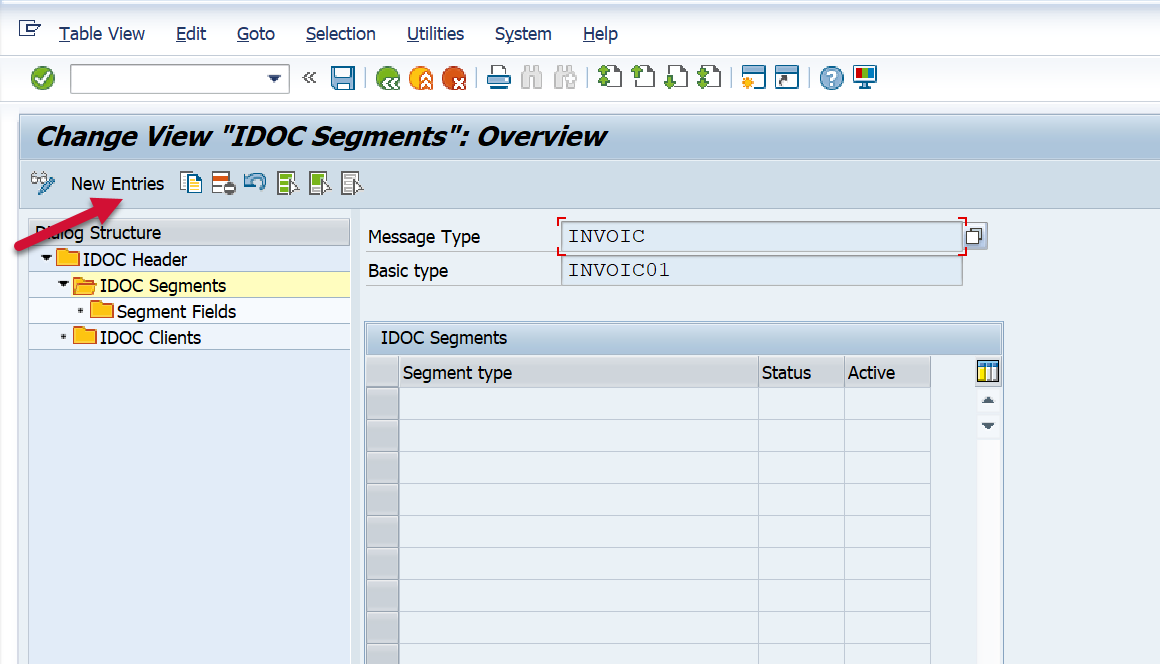Screen dimensions: 1160x664
Task: Select the first row in IDOC Segments table
Action: pos(382,404)
